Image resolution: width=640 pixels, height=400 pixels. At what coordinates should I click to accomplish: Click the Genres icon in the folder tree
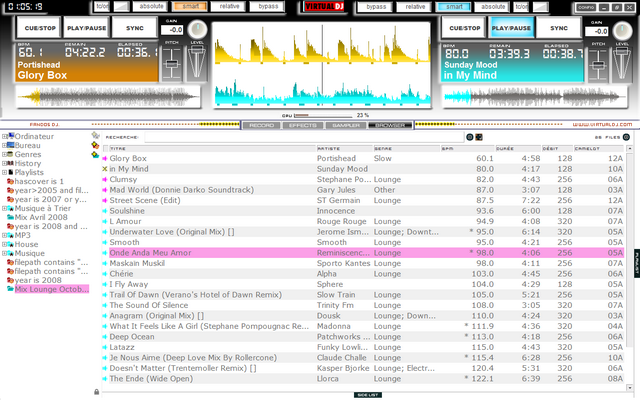click(x=11, y=154)
